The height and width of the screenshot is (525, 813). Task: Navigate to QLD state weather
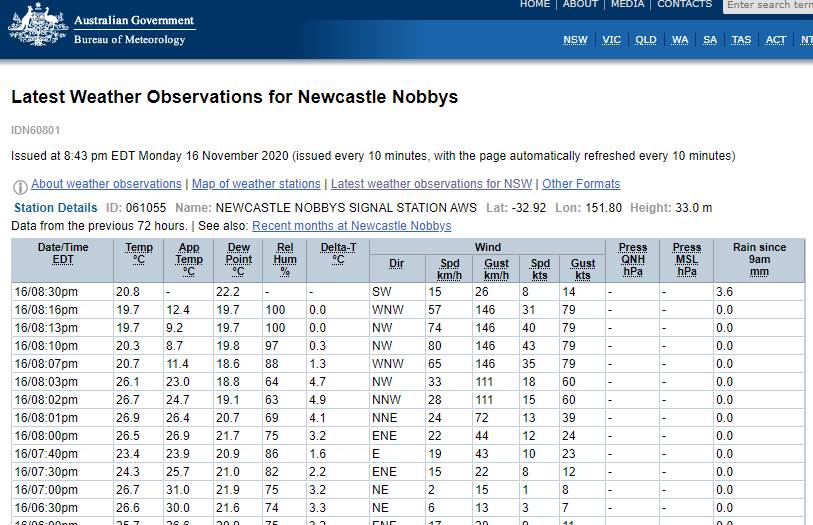[646, 40]
